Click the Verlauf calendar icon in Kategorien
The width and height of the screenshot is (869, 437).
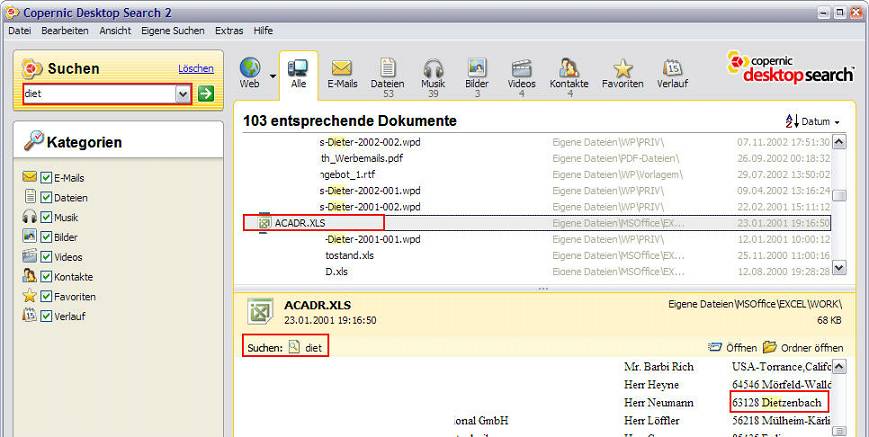(x=29, y=315)
